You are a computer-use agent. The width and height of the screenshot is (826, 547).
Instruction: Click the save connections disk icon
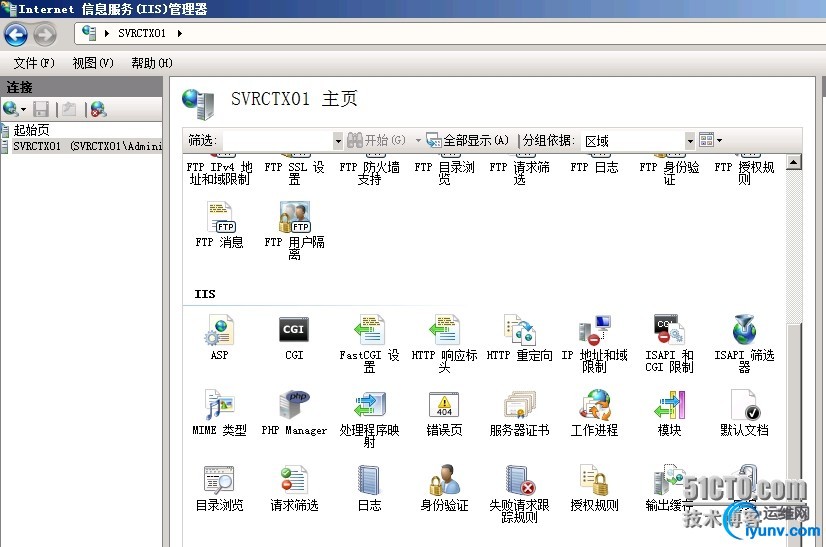[41, 109]
